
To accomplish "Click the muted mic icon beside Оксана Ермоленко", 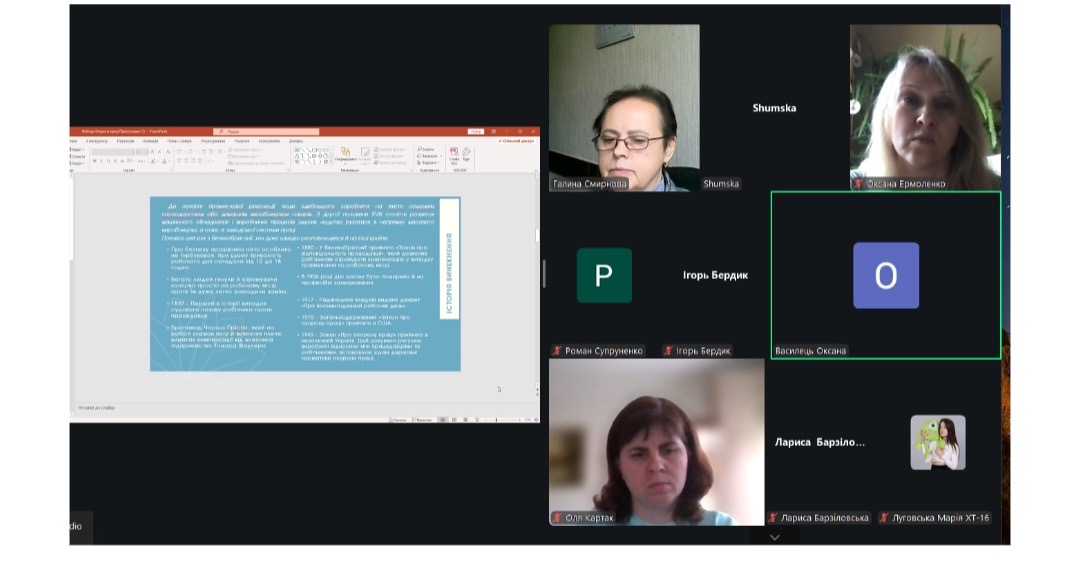I will (x=857, y=184).
